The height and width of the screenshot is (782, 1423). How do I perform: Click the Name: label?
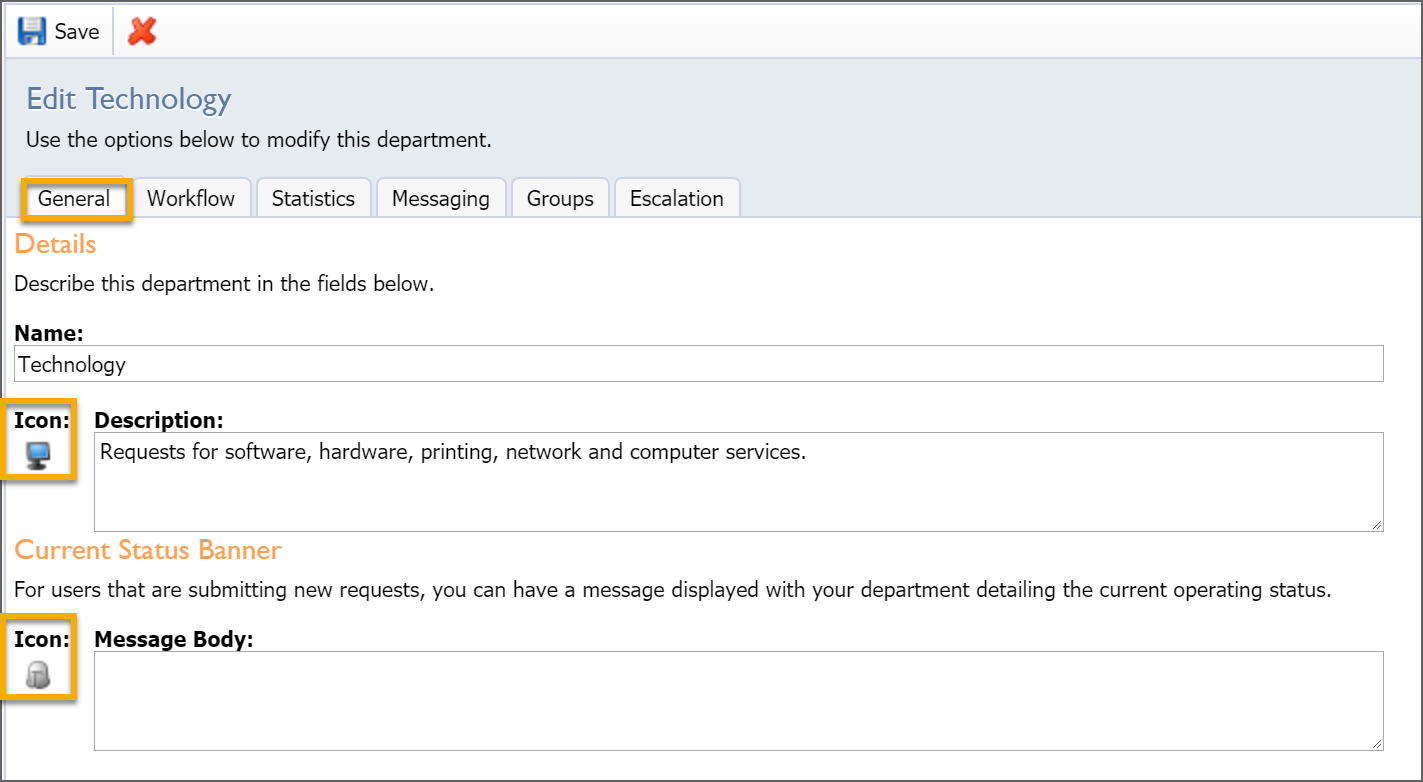tap(49, 333)
